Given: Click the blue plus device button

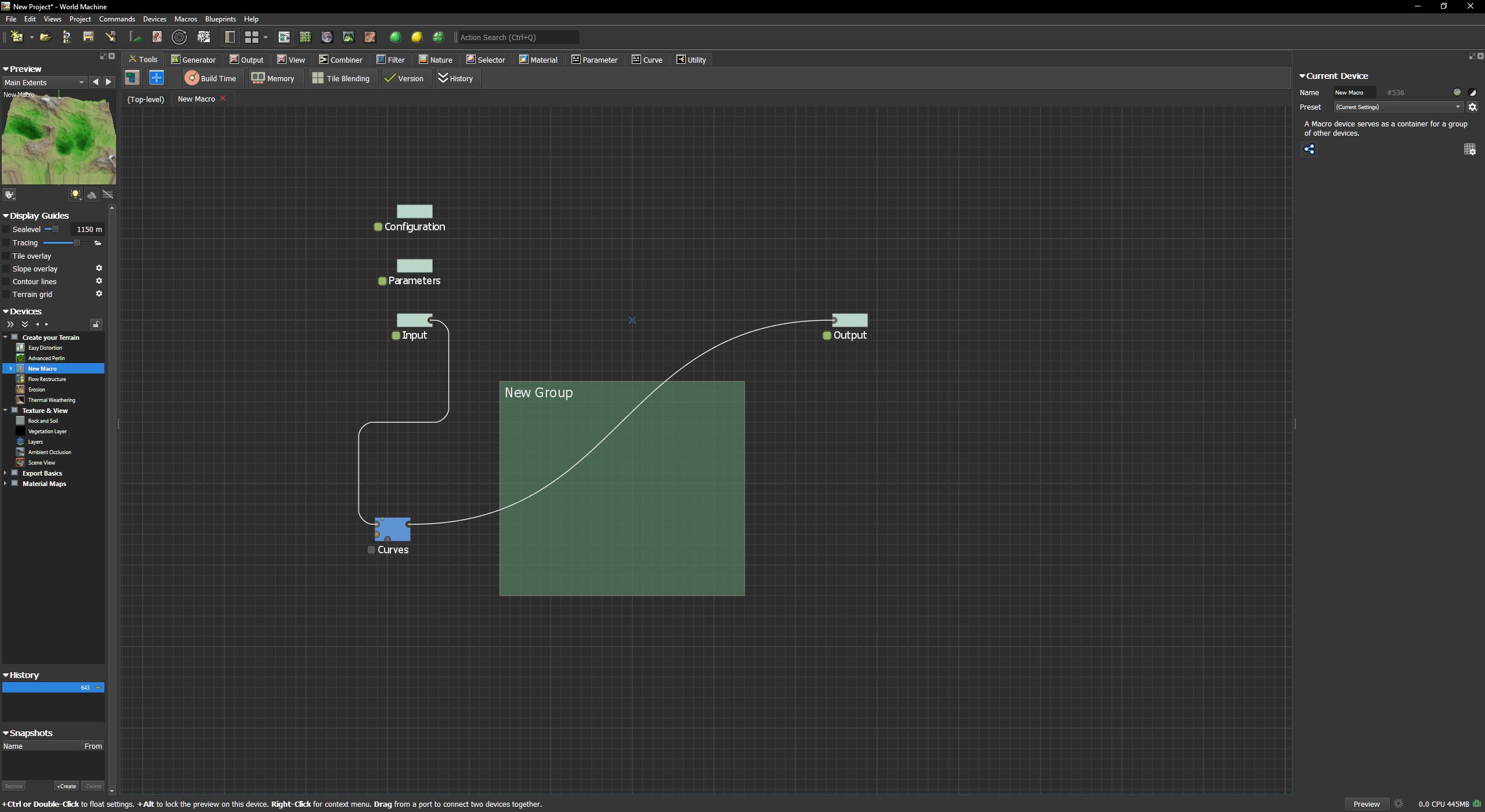Looking at the screenshot, I should pyautogui.click(x=156, y=78).
